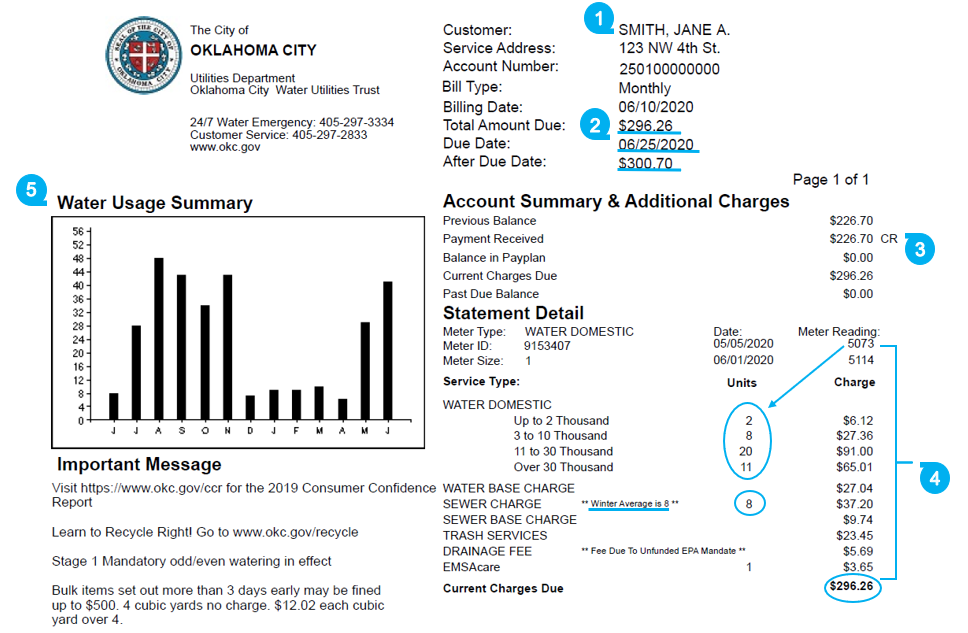The image size is (968, 633).
Task: Select the Payment Received amount $226.70 CR
Action: tap(863, 238)
